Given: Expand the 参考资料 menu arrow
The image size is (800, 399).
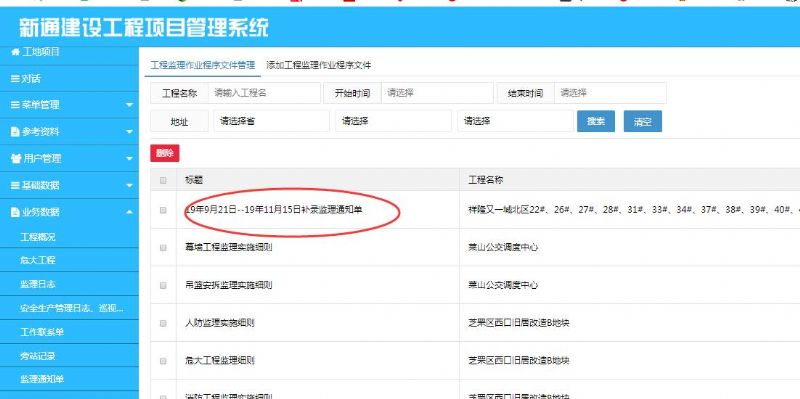Looking at the screenshot, I should [x=129, y=132].
